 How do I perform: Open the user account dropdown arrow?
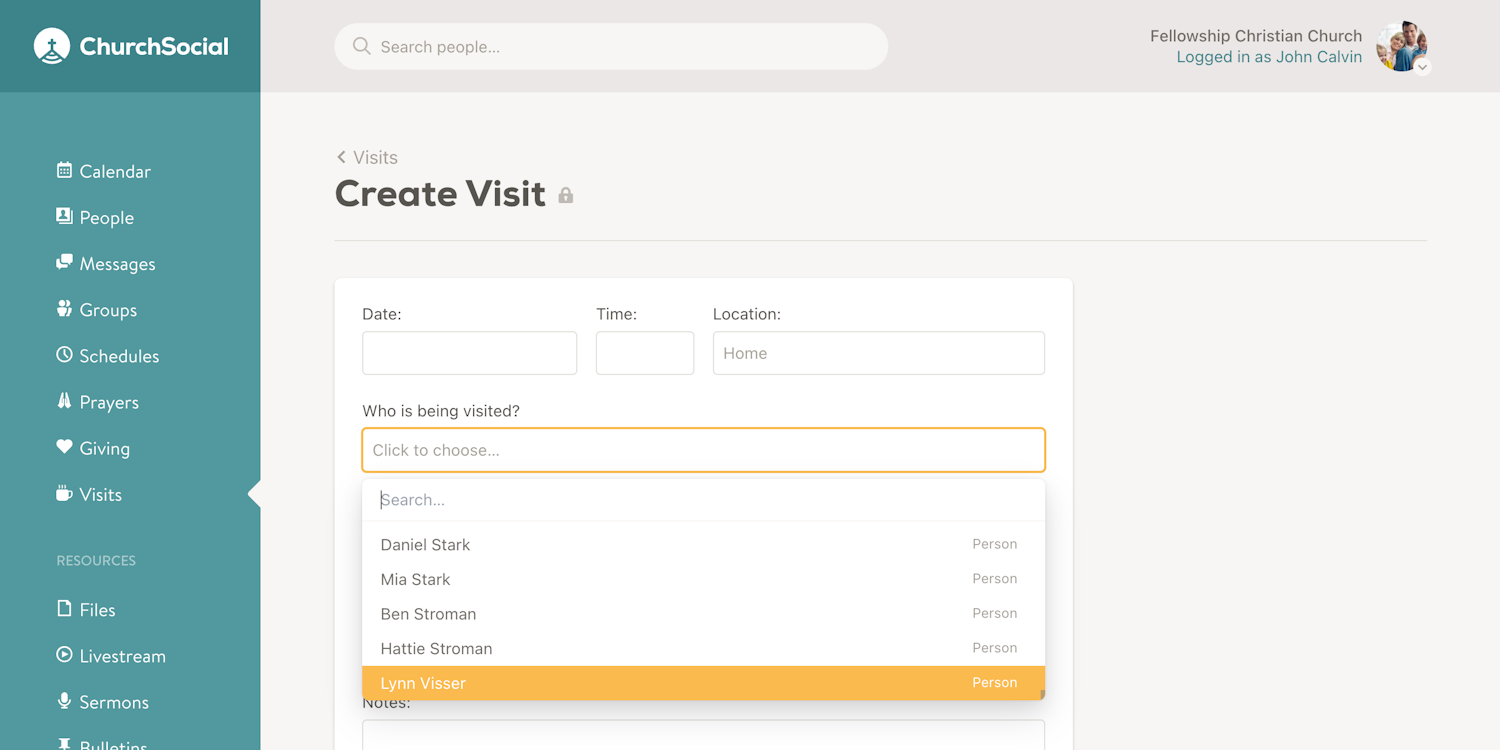click(x=1422, y=68)
